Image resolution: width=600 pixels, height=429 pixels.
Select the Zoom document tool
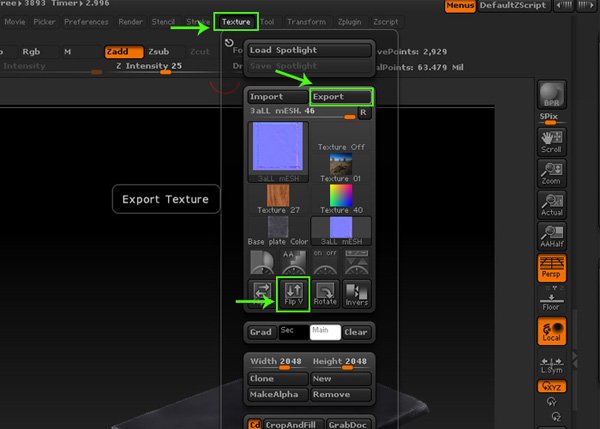(x=551, y=173)
